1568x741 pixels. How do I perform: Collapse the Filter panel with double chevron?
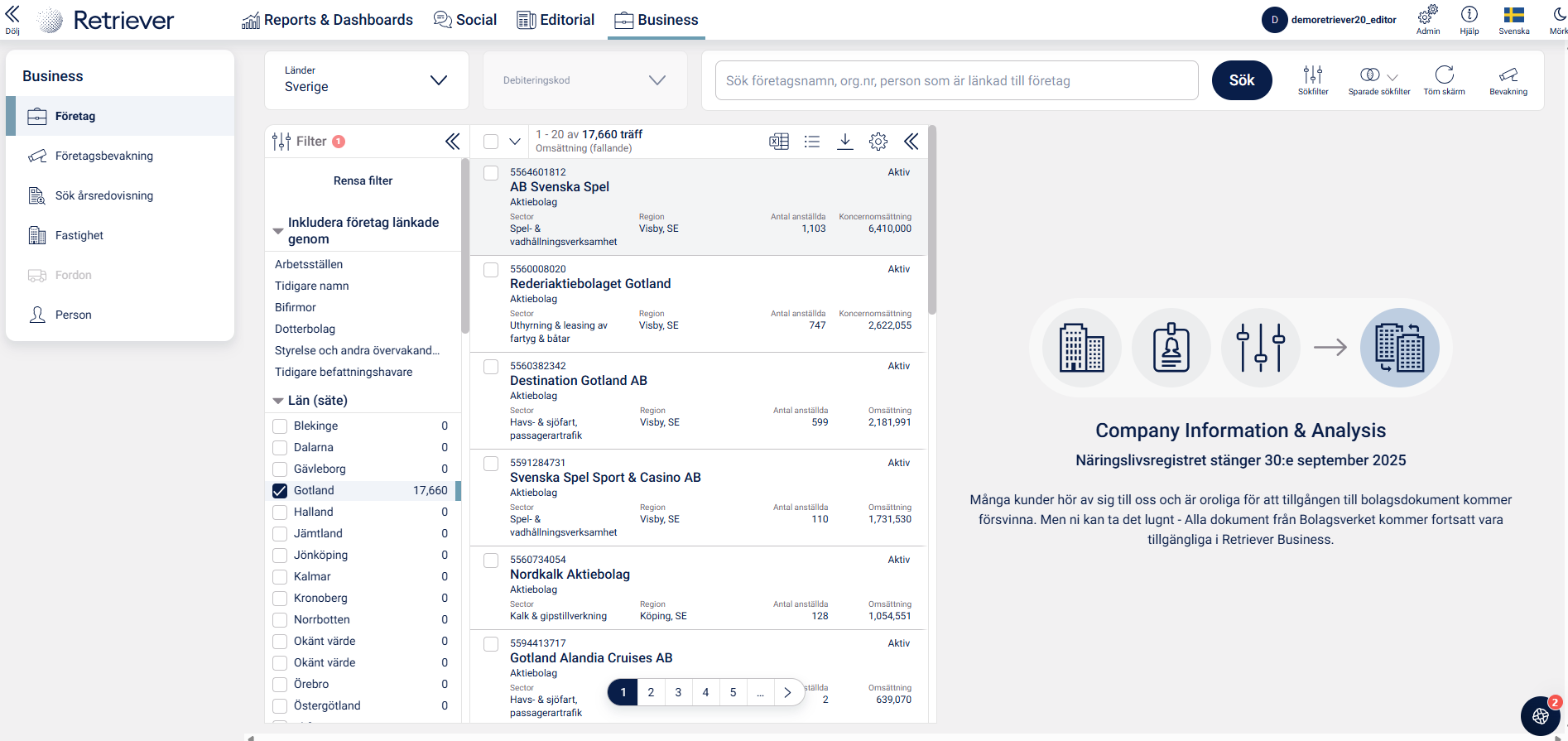point(452,142)
